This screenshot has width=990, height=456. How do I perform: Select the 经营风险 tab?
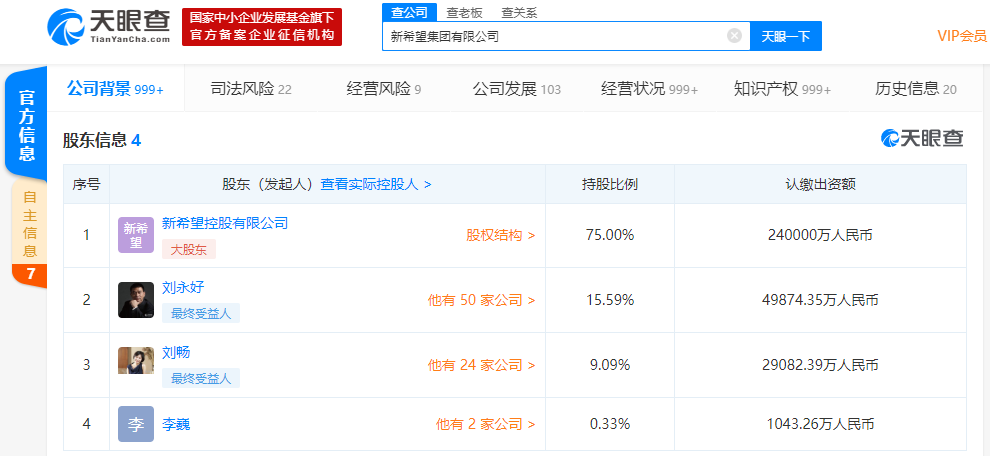[x=384, y=89]
